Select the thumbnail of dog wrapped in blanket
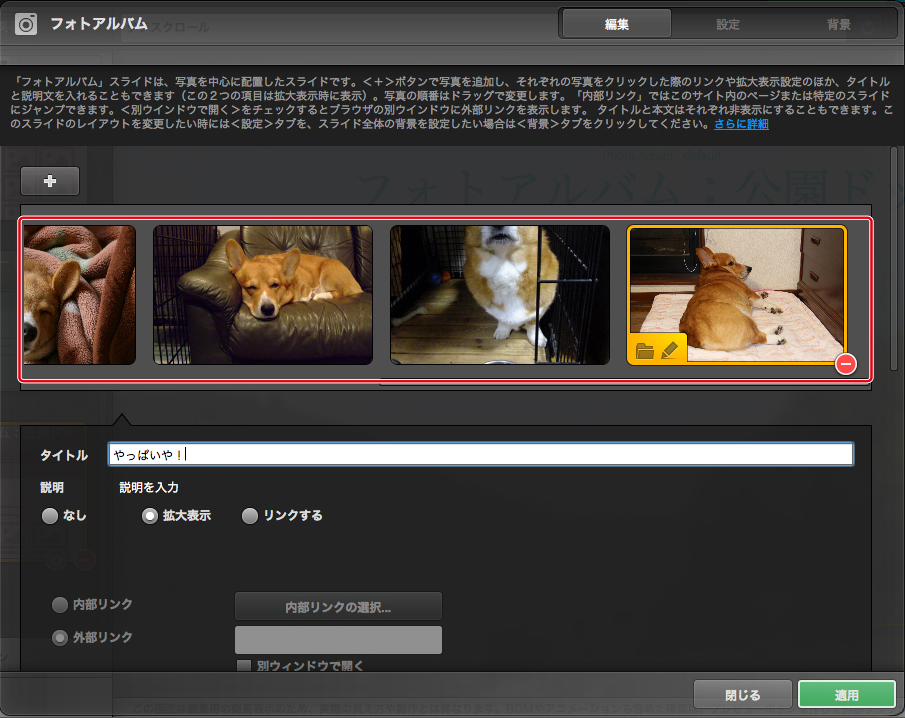This screenshot has height=718, width=905. [x=80, y=295]
